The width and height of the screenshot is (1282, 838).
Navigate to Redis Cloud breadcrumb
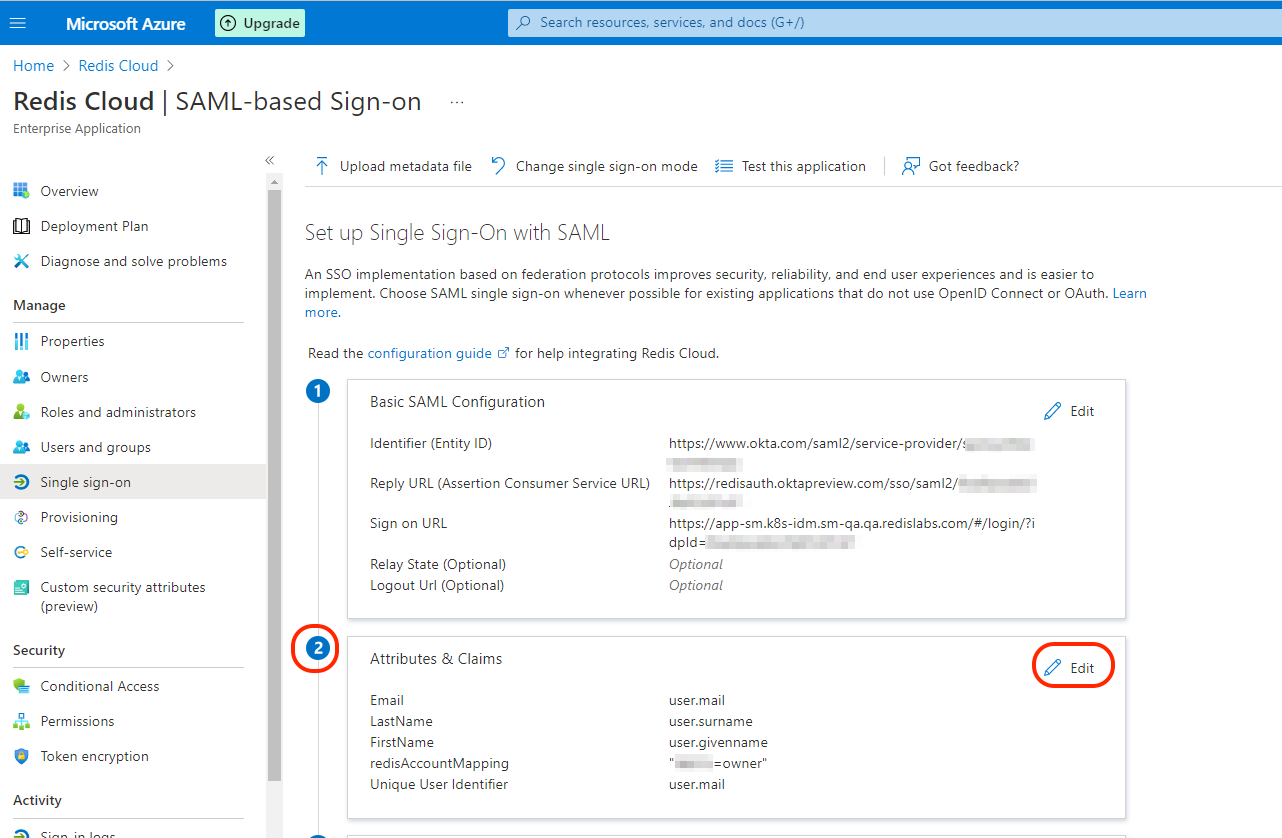118,66
